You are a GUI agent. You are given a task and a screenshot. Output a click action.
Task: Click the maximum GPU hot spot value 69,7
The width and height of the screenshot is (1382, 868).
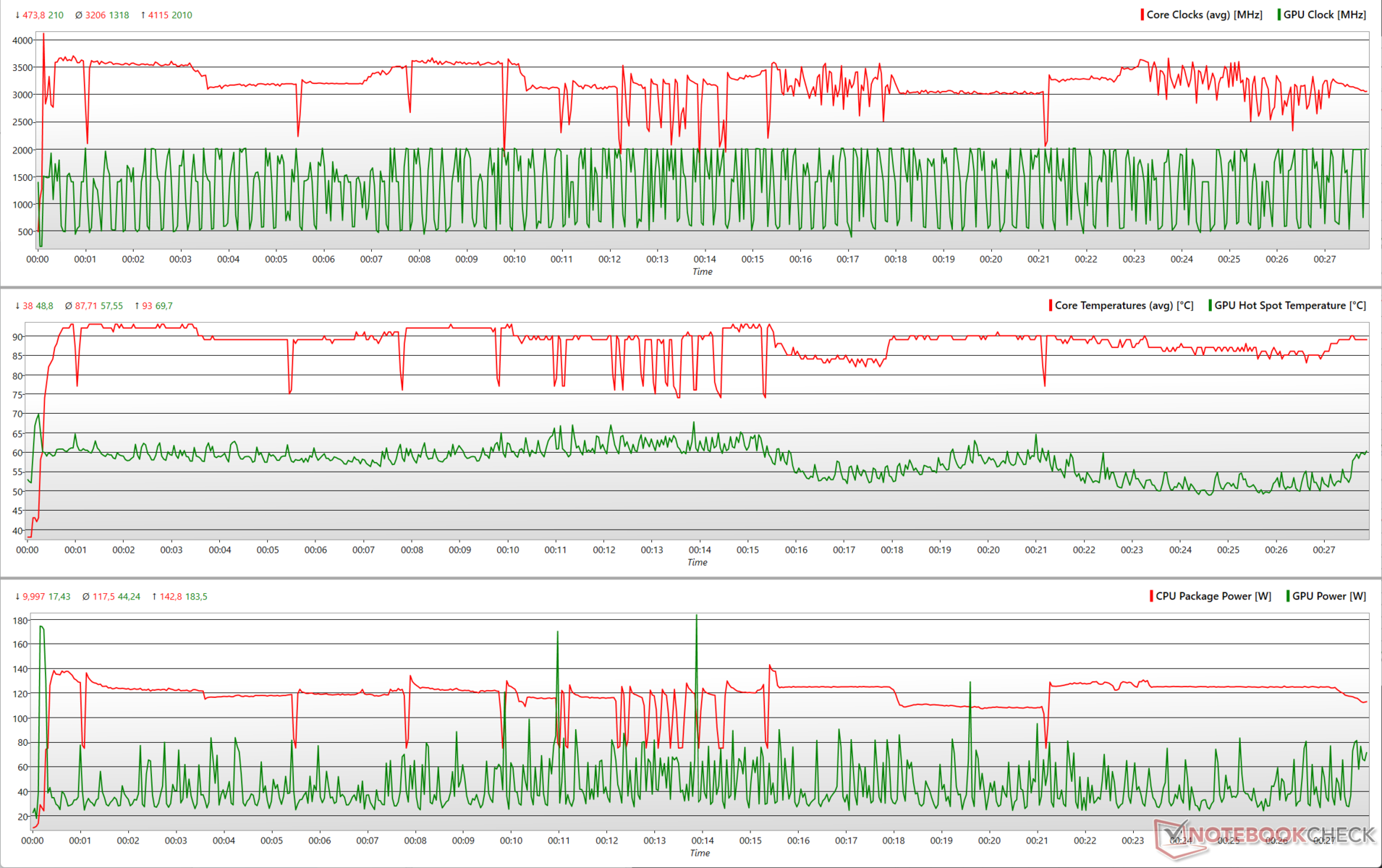click(x=164, y=306)
